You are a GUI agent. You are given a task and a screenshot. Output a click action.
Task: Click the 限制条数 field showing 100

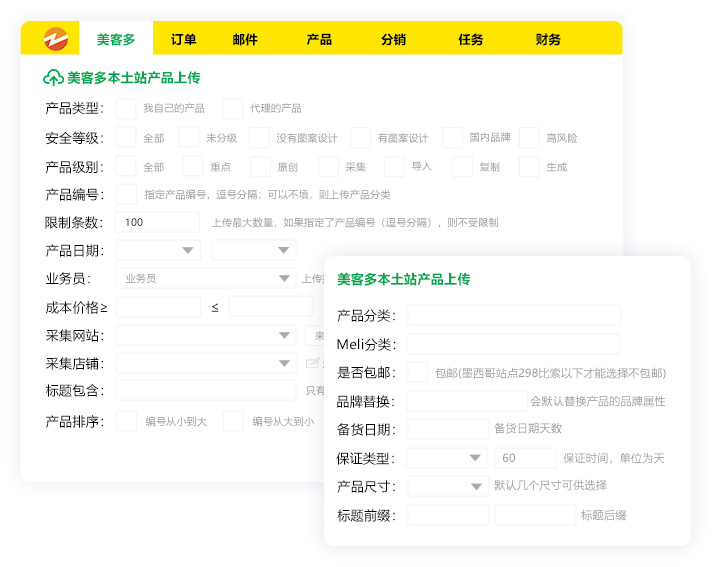[x=157, y=222]
